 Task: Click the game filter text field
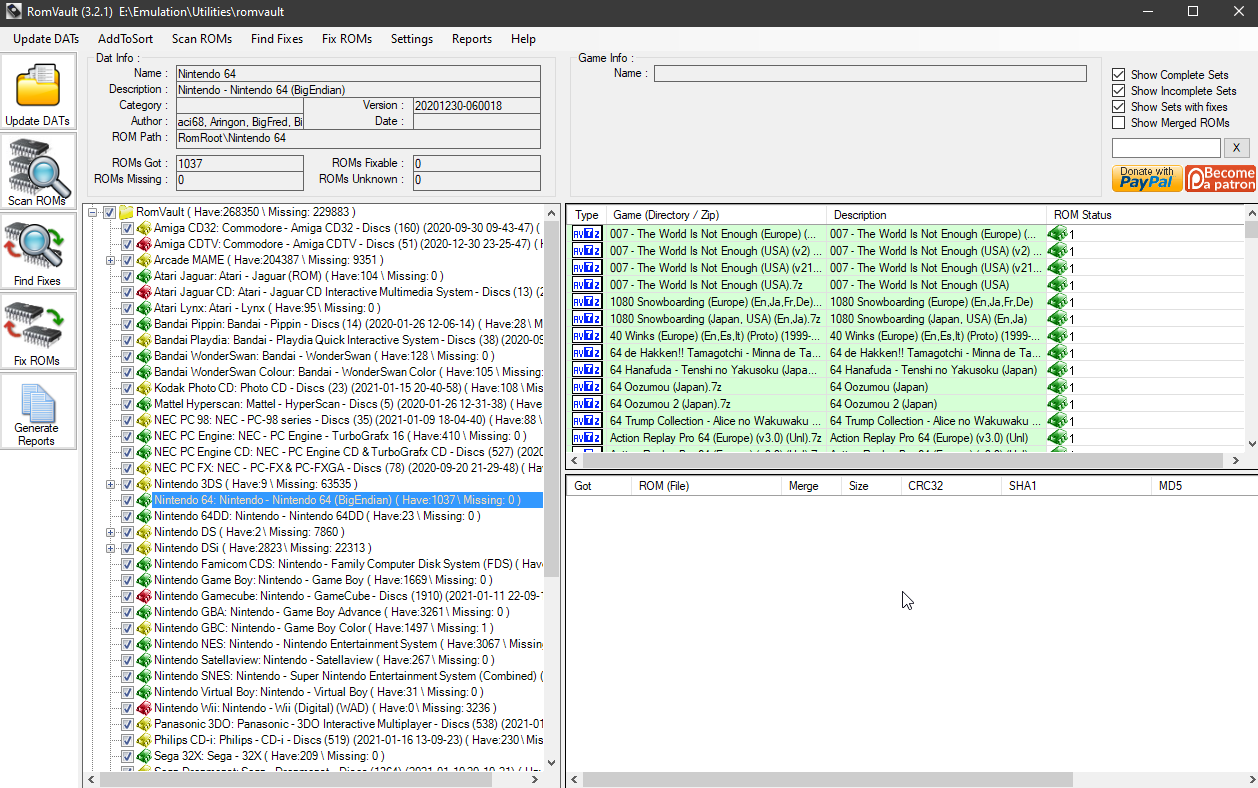(x=1166, y=148)
